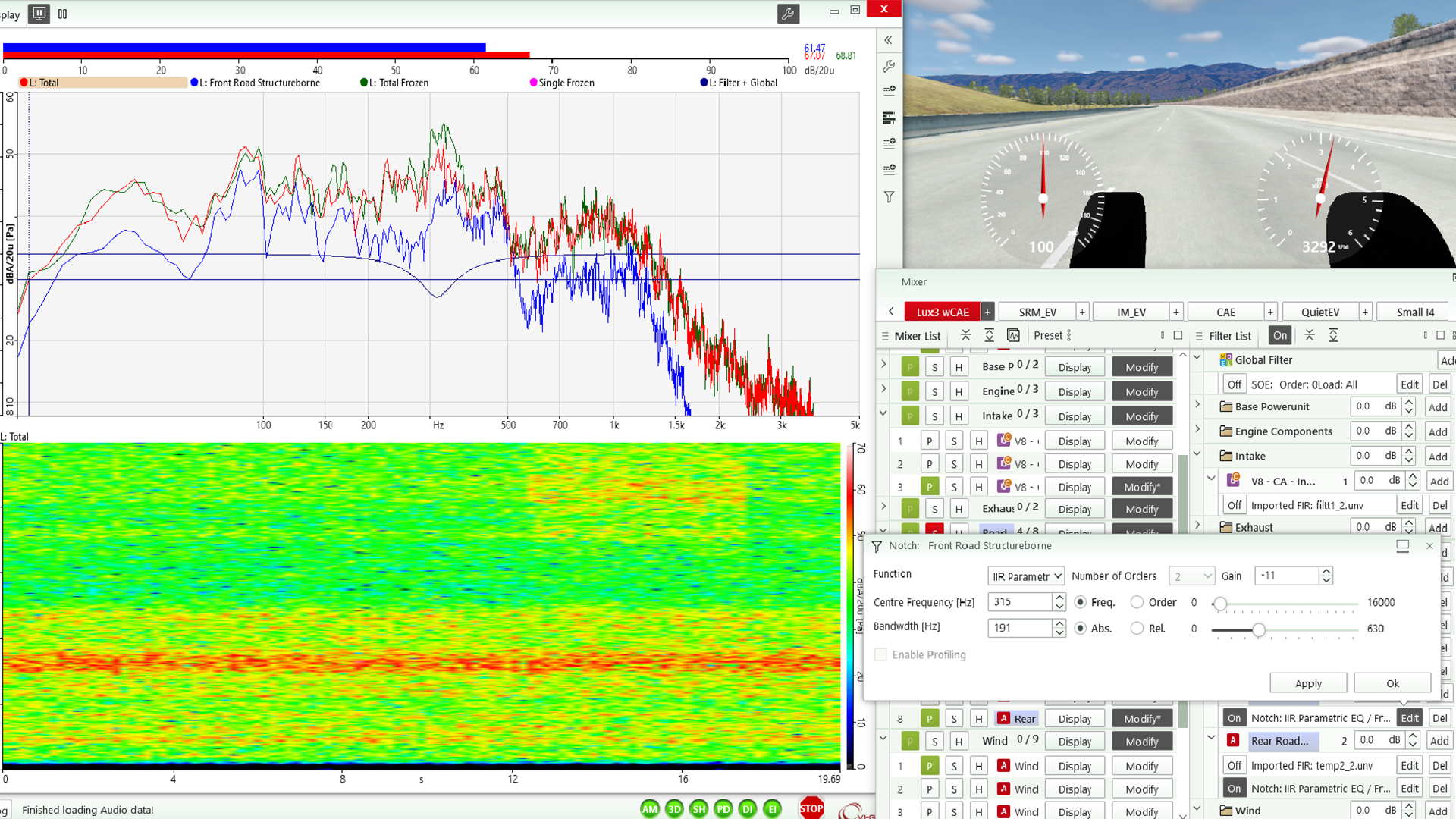Drag the bandwidth frequency slider to adjust
The height and width of the screenshot is (819, 1456).
point(1257,629)
